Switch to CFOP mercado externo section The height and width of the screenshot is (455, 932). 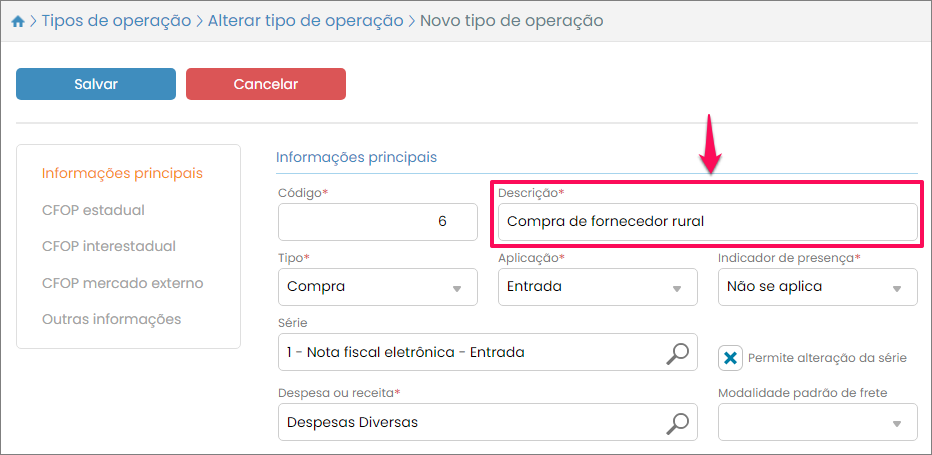point(122,283)
